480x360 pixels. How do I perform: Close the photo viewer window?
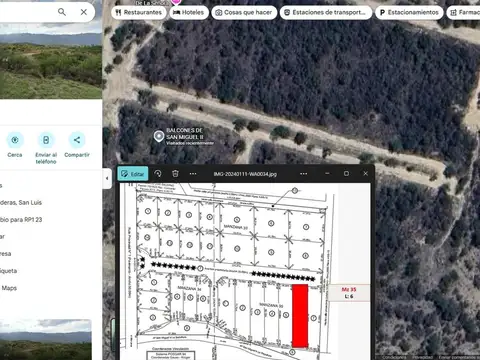pos(365,173)
